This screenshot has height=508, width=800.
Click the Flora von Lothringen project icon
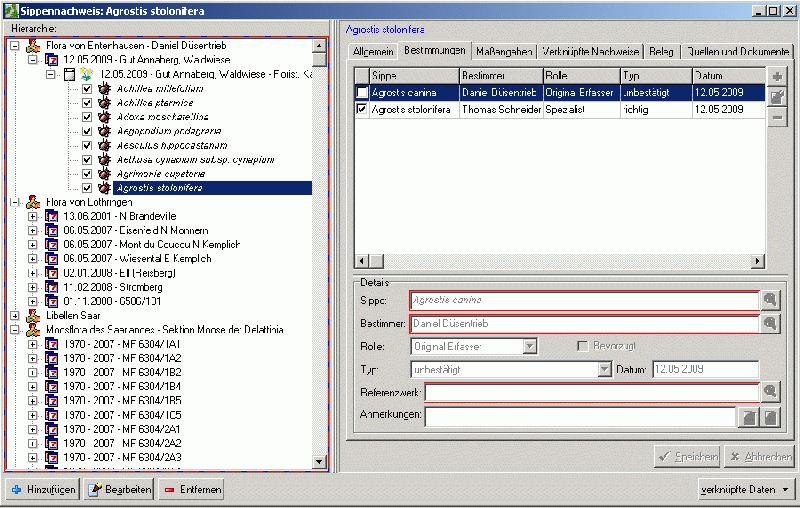33,202
